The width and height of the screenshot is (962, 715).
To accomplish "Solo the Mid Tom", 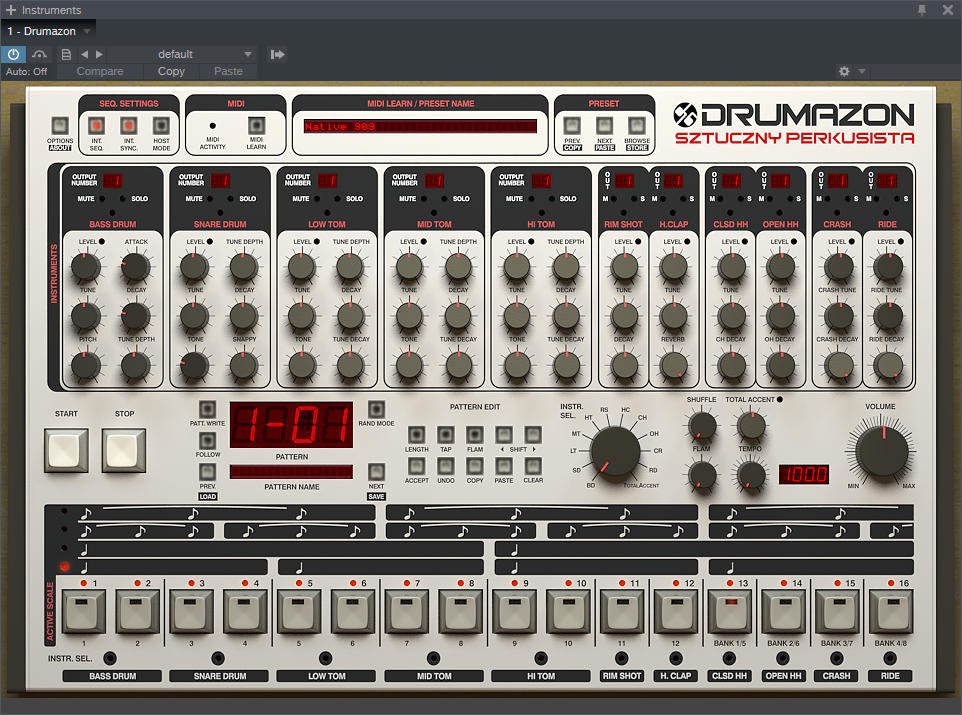I will [444, 199].
